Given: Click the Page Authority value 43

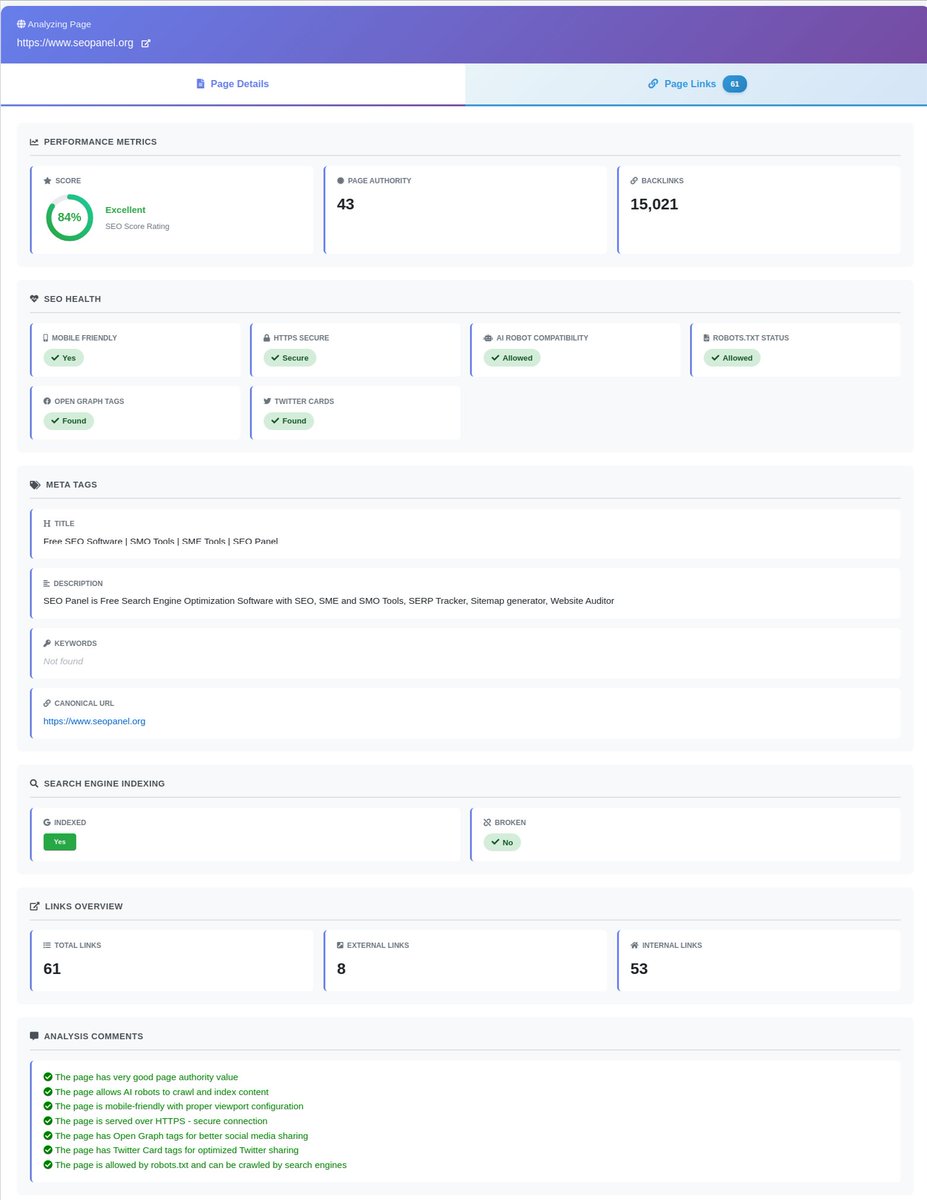Looking at the screenshot, I should pos(345,204).
